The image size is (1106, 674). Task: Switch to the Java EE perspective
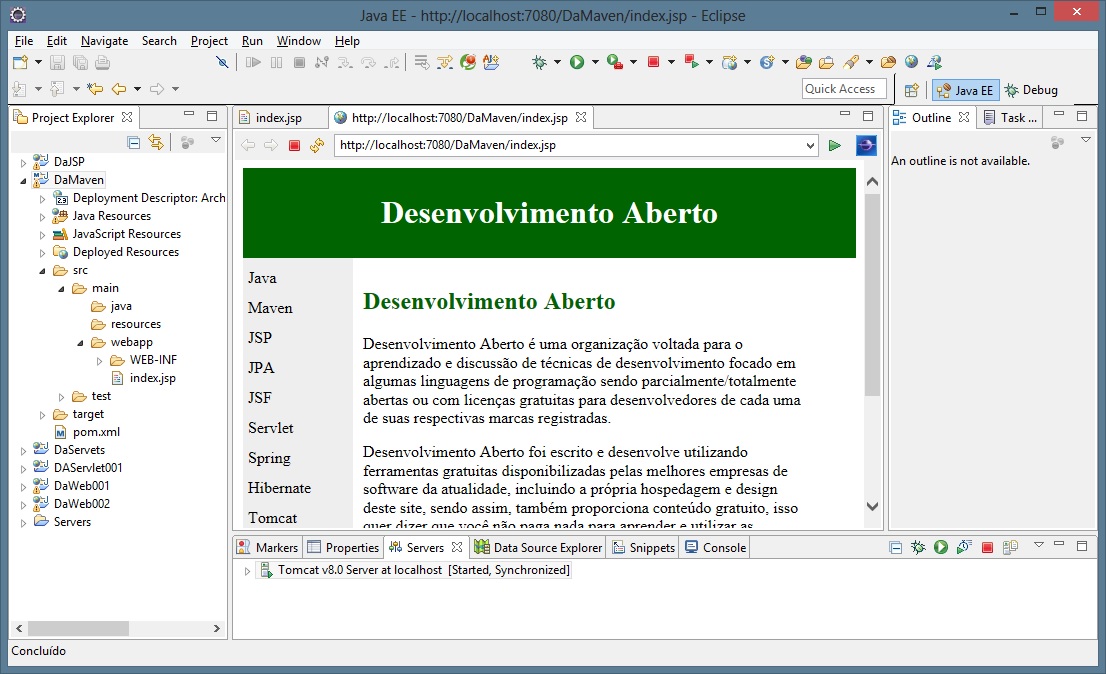coord(965,90)
